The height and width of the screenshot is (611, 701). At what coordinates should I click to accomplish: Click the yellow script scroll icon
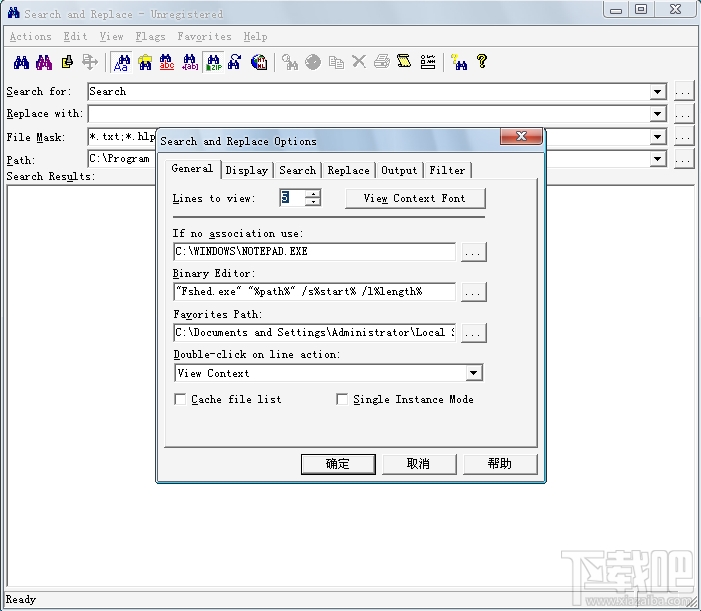click(x=404, y=61)
